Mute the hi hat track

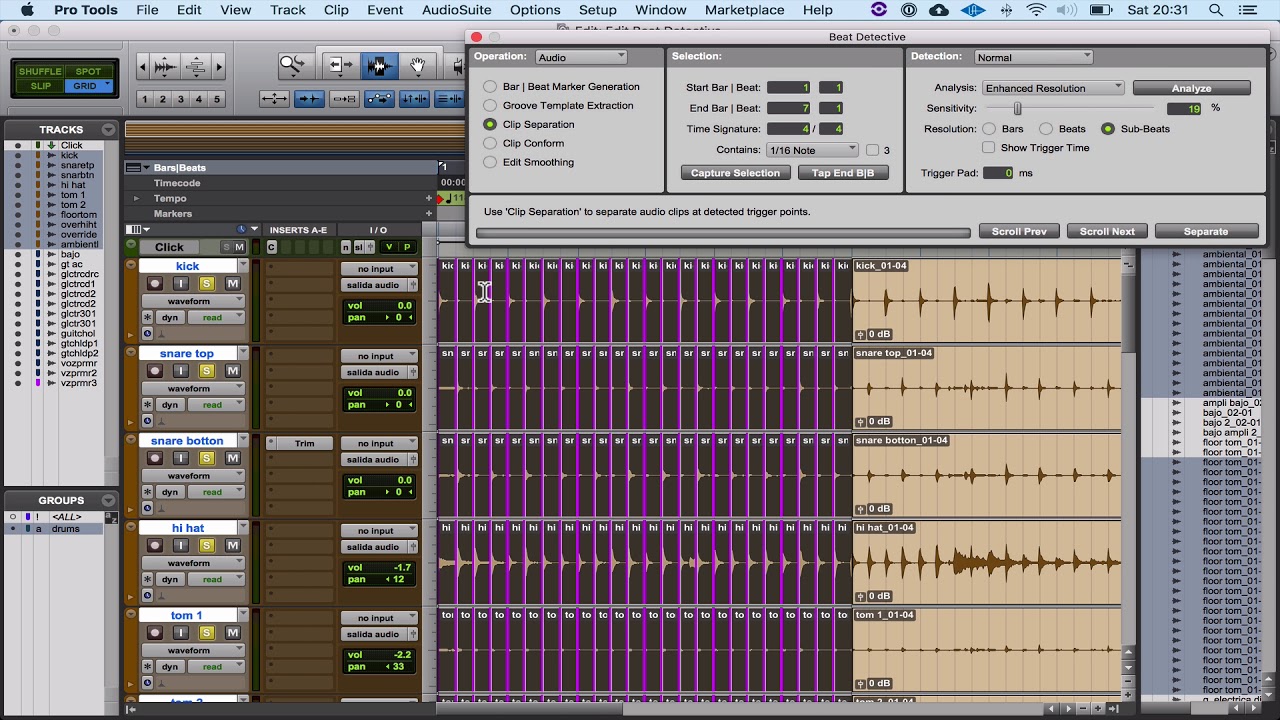pyautogui.click(x=233, y=545)
